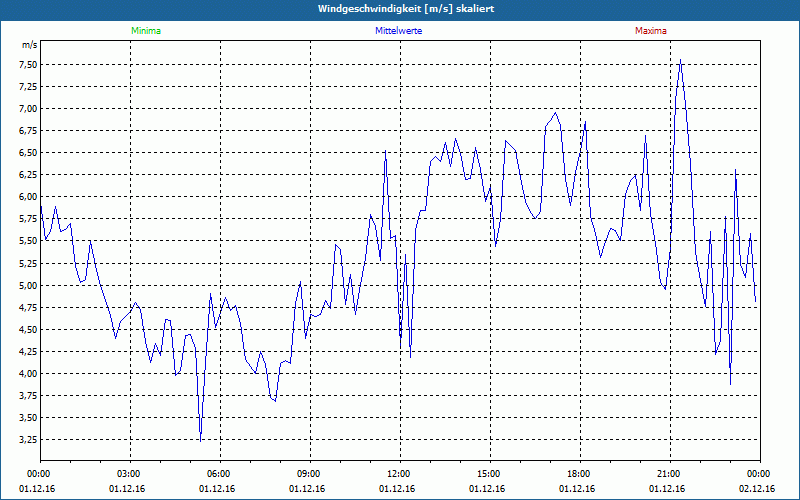Click the 00:00 label above date 02.12.16
The width and height of the screenshot is (800, 500).
pyautogui.click(x=760, y=474)
